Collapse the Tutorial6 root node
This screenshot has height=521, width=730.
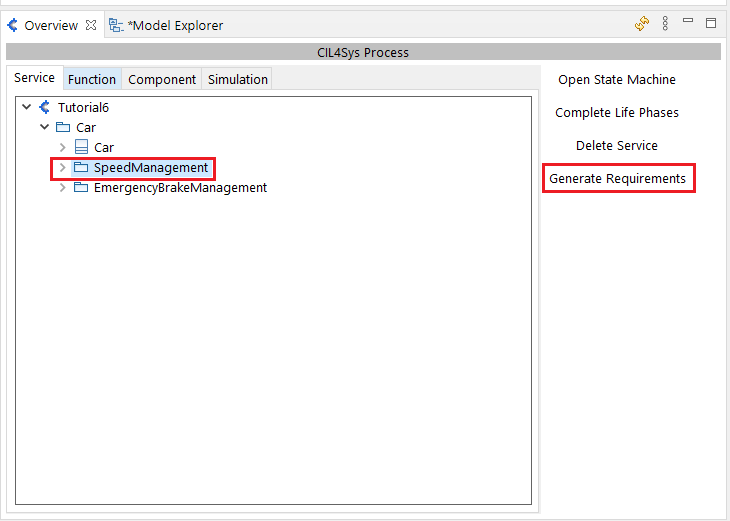pyautogui.click(x=27, y=107)
